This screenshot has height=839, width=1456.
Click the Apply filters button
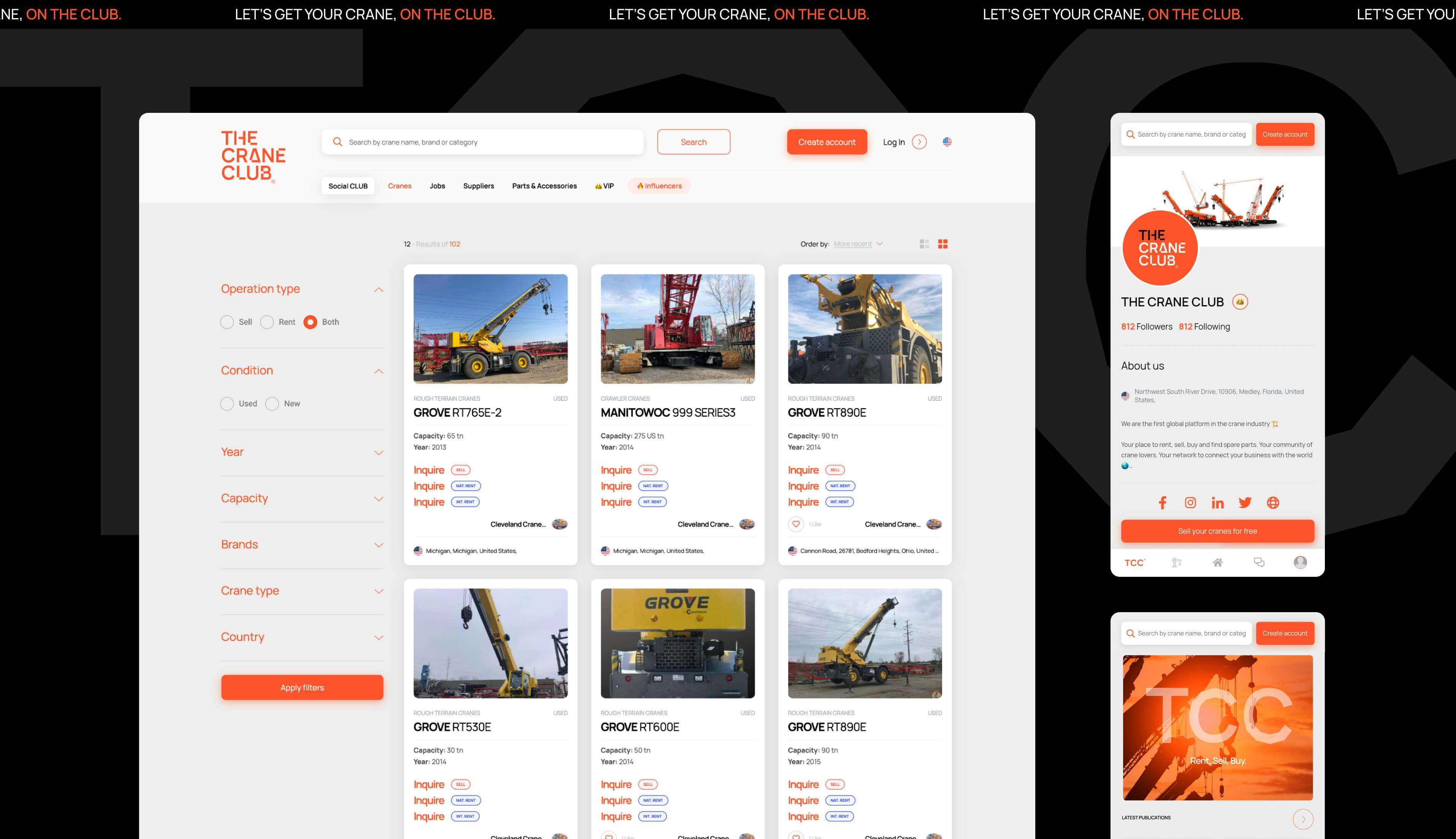point(302,687)
